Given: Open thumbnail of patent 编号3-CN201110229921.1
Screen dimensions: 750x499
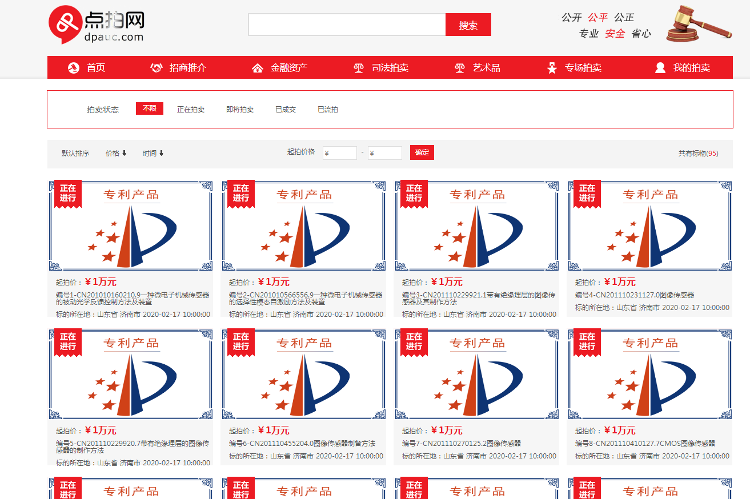Looking at the screenshot, I should (477, 226).
